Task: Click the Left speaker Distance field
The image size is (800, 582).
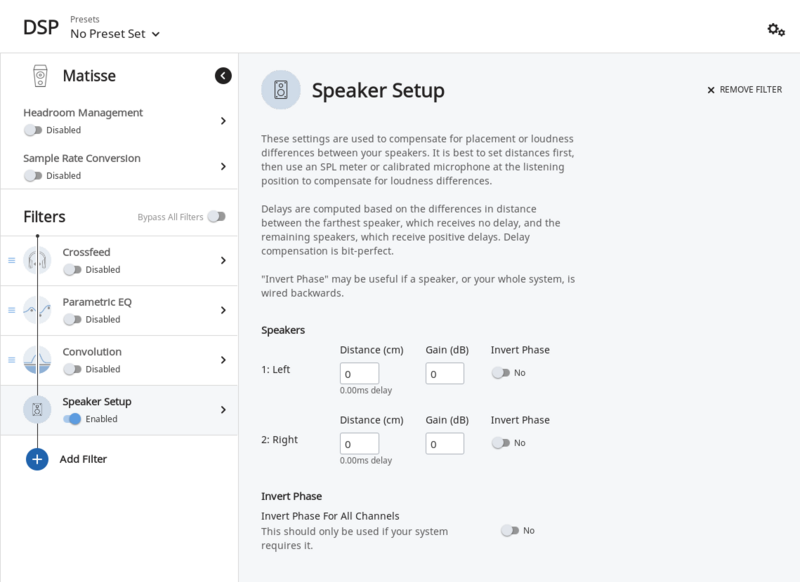Action: pyautogui.click(x=359, y=373)
